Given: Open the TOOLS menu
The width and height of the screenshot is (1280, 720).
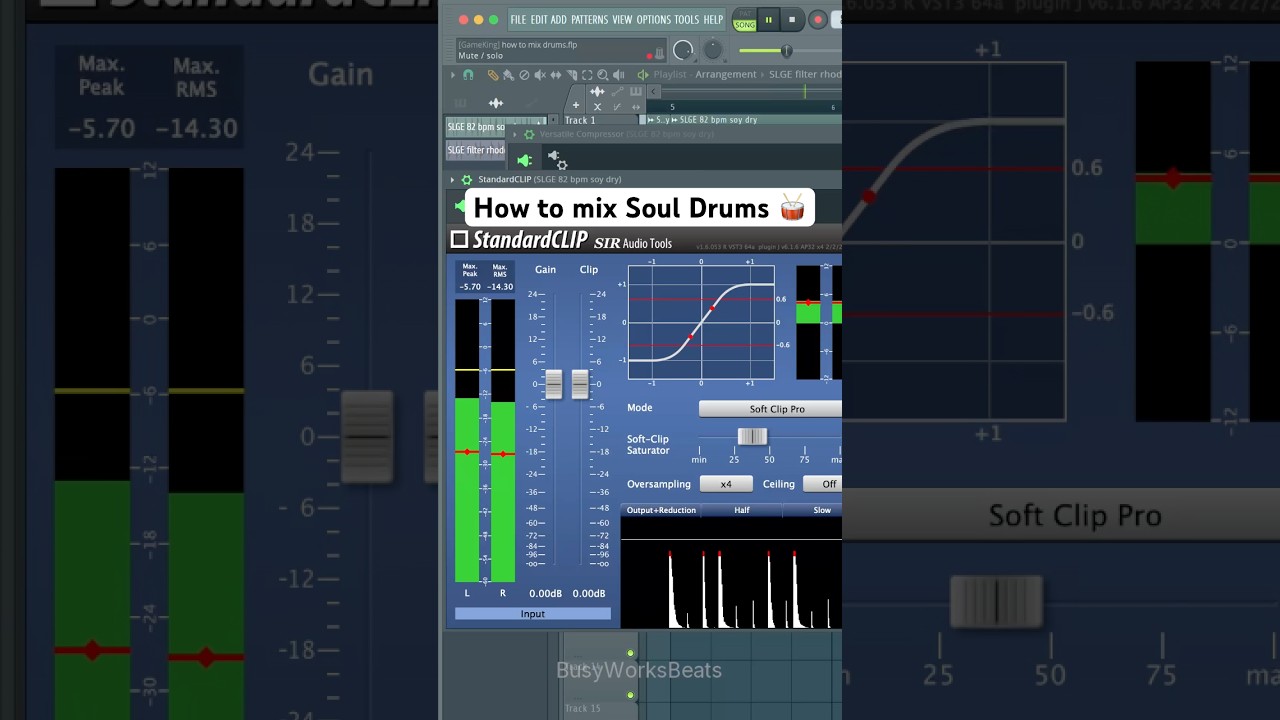Looking at the screenshot, I should (x=687, y=20).
